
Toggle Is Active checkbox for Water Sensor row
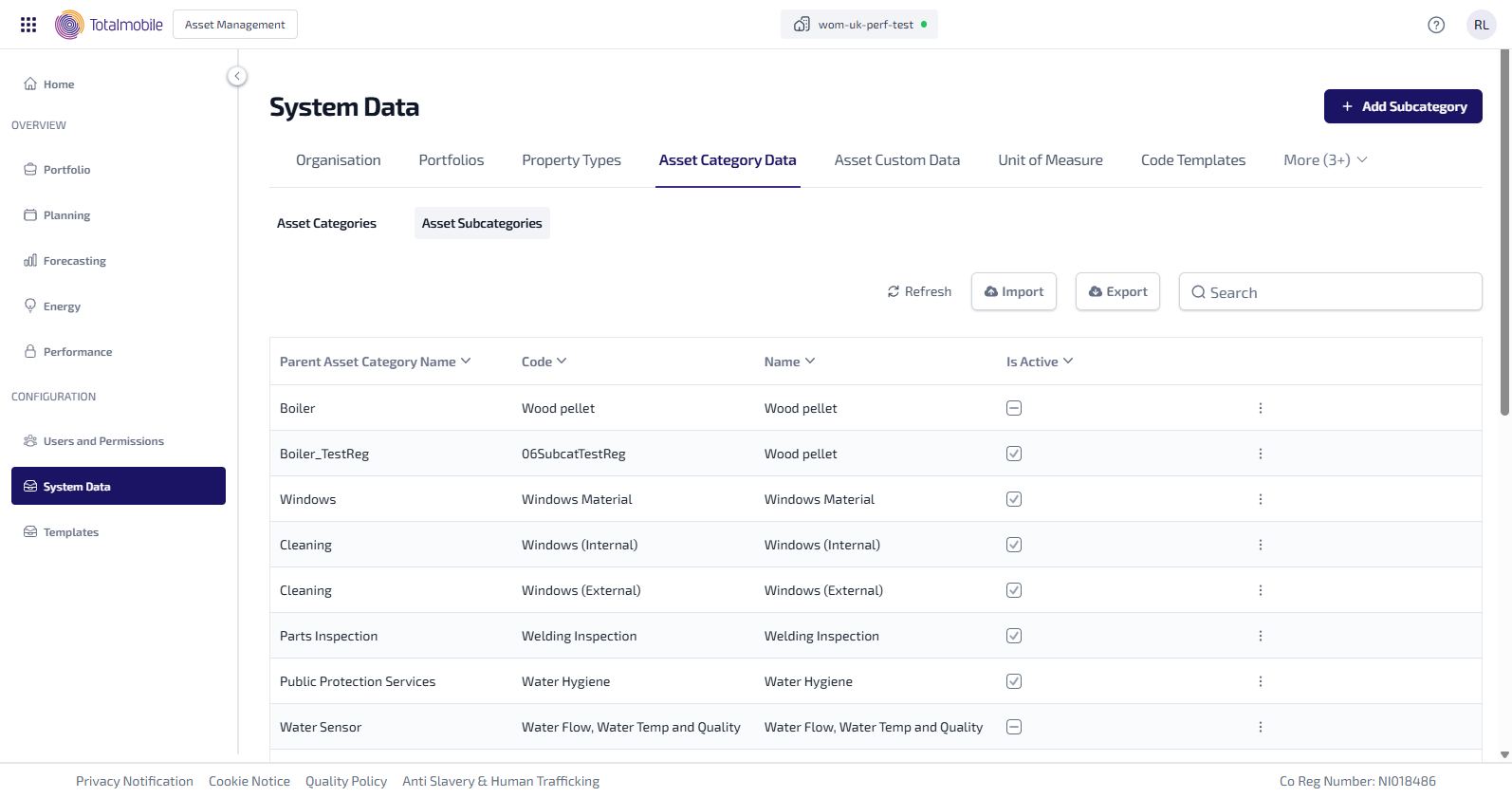1014,727
